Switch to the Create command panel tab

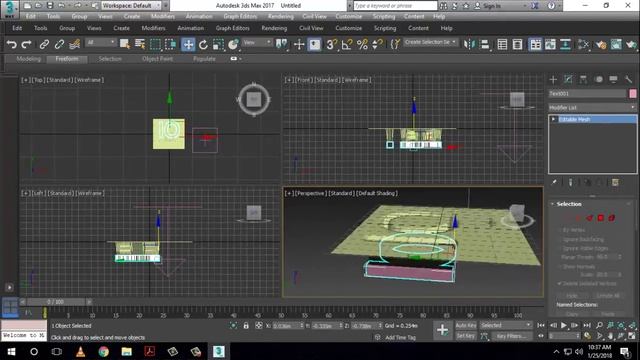coord(553,79)
